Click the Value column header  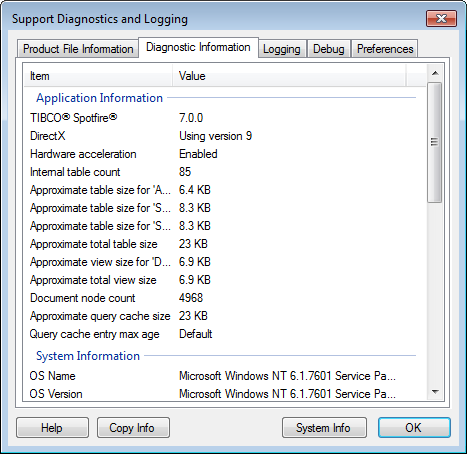click(289, 76)
